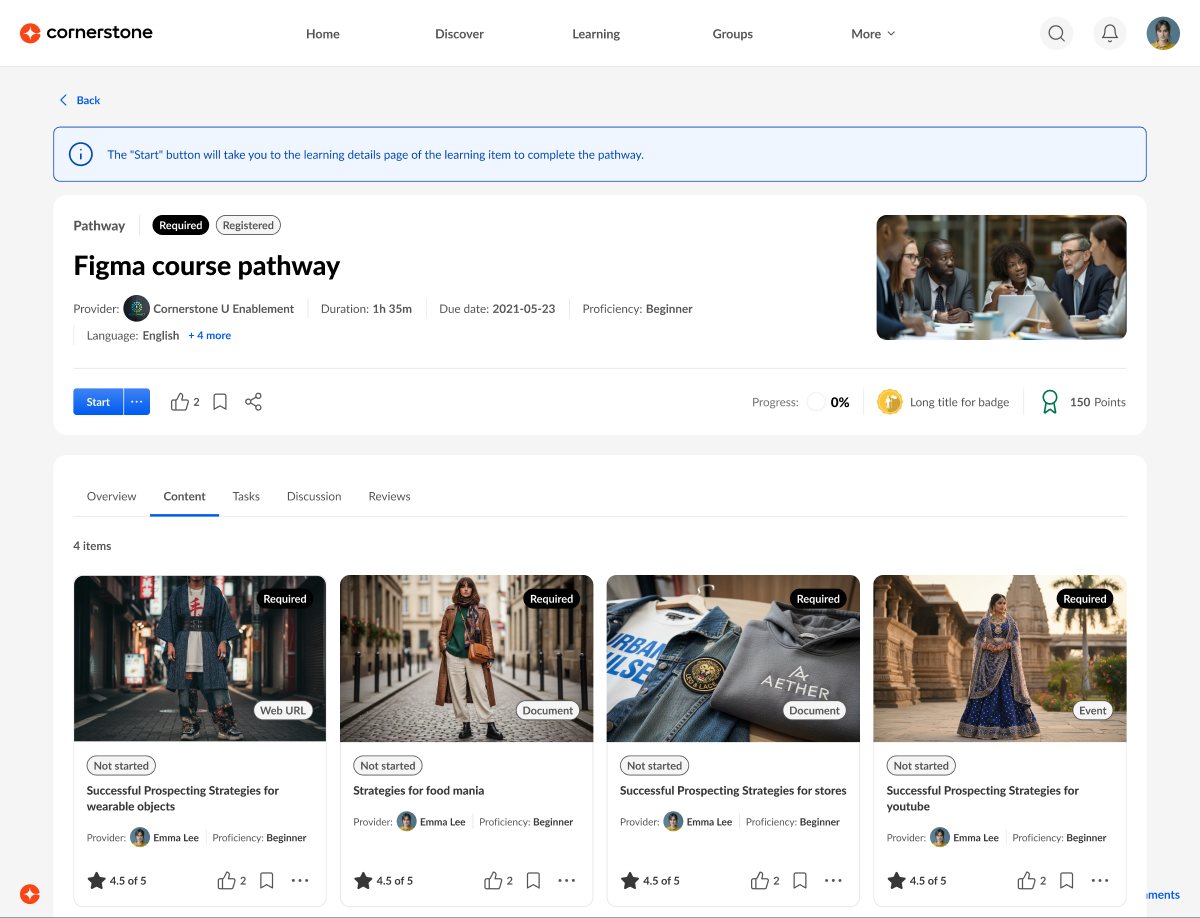Open Successful Prospecting Strategies for youtube title
Viewport: 1200px width, 918px height.
pos(982,798)
